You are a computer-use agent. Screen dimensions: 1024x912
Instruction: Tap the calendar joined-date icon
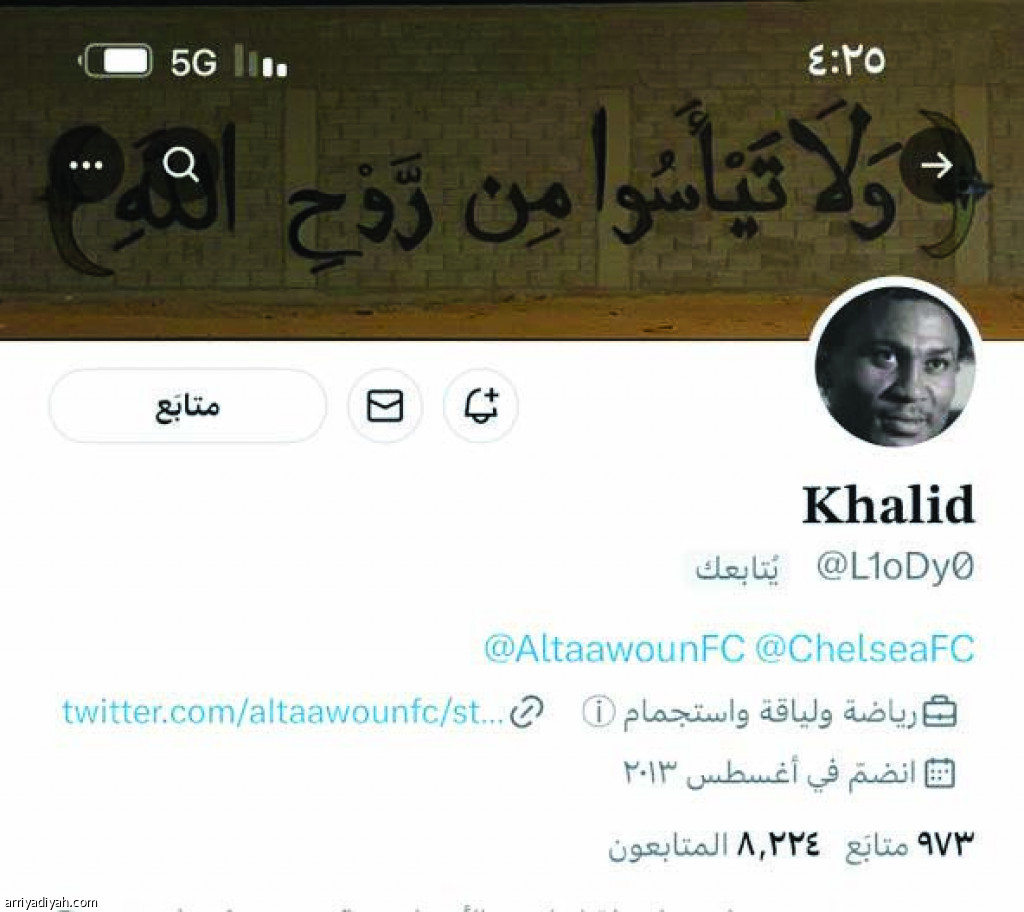(x=940, y=774)
